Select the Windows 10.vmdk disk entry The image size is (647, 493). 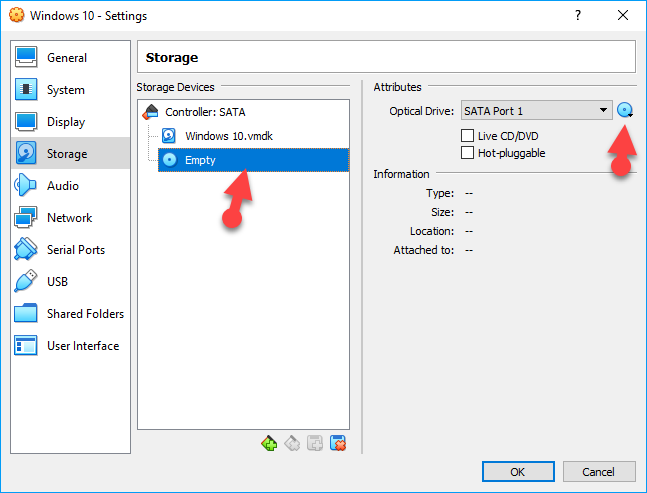pyautogui.click(x=226, y=136)
